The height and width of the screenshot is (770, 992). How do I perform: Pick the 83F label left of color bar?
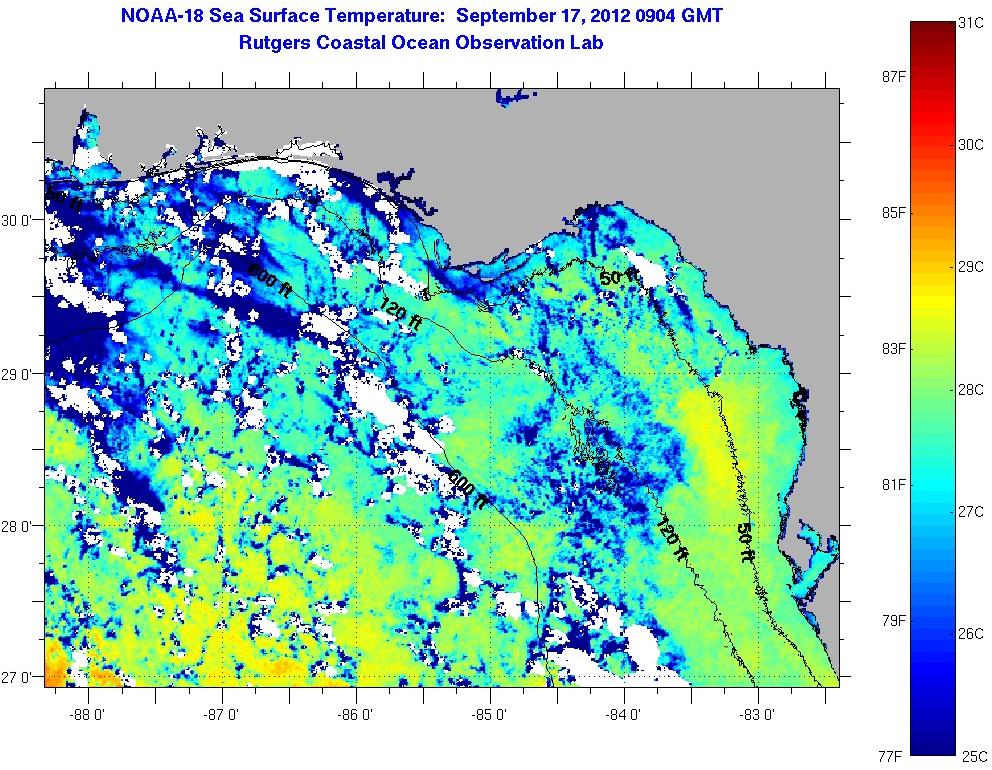coord(893,349)
